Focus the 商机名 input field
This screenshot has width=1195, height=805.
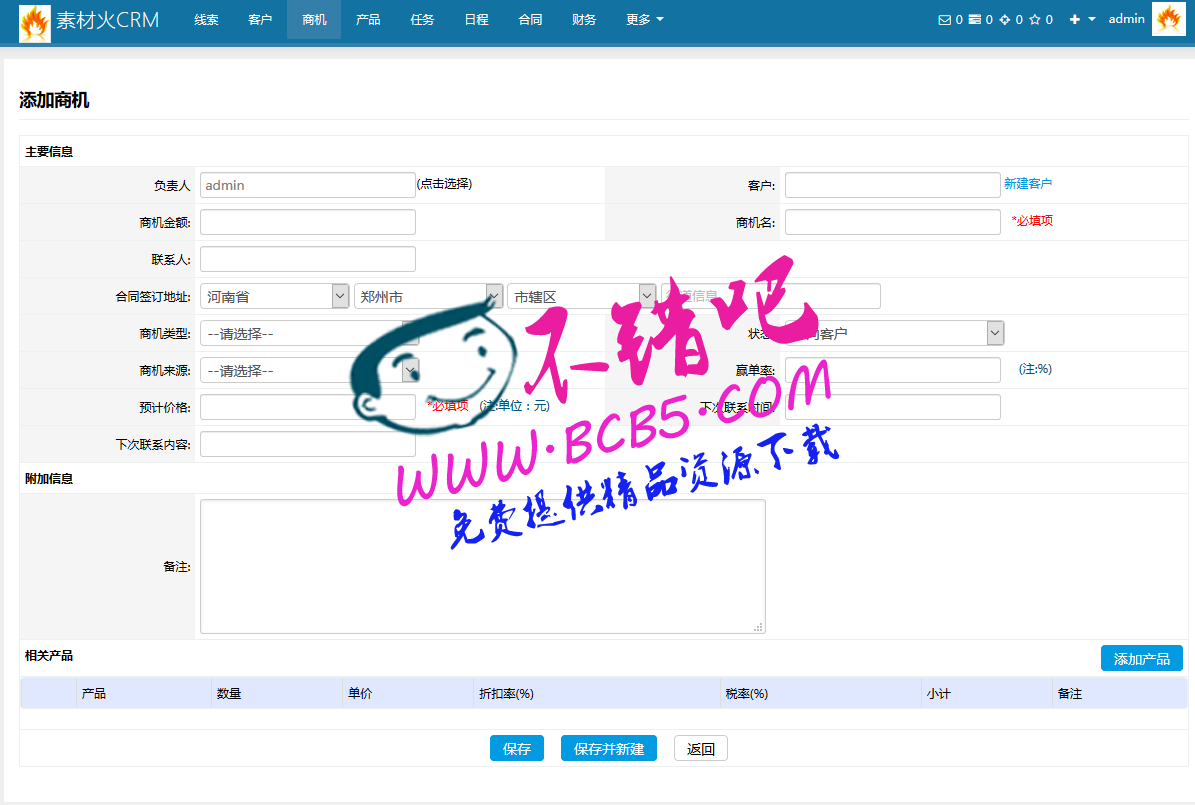892,222
